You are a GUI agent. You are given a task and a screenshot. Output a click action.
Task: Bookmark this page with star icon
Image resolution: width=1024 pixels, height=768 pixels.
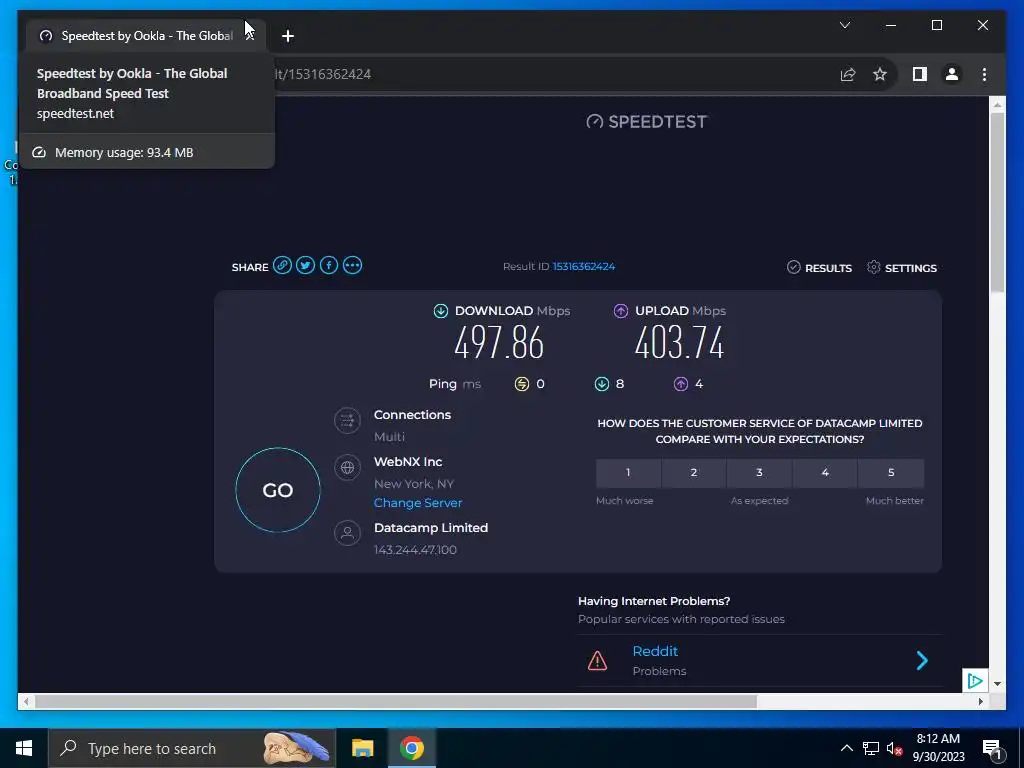pyautogui.click(x=880, y=74)
